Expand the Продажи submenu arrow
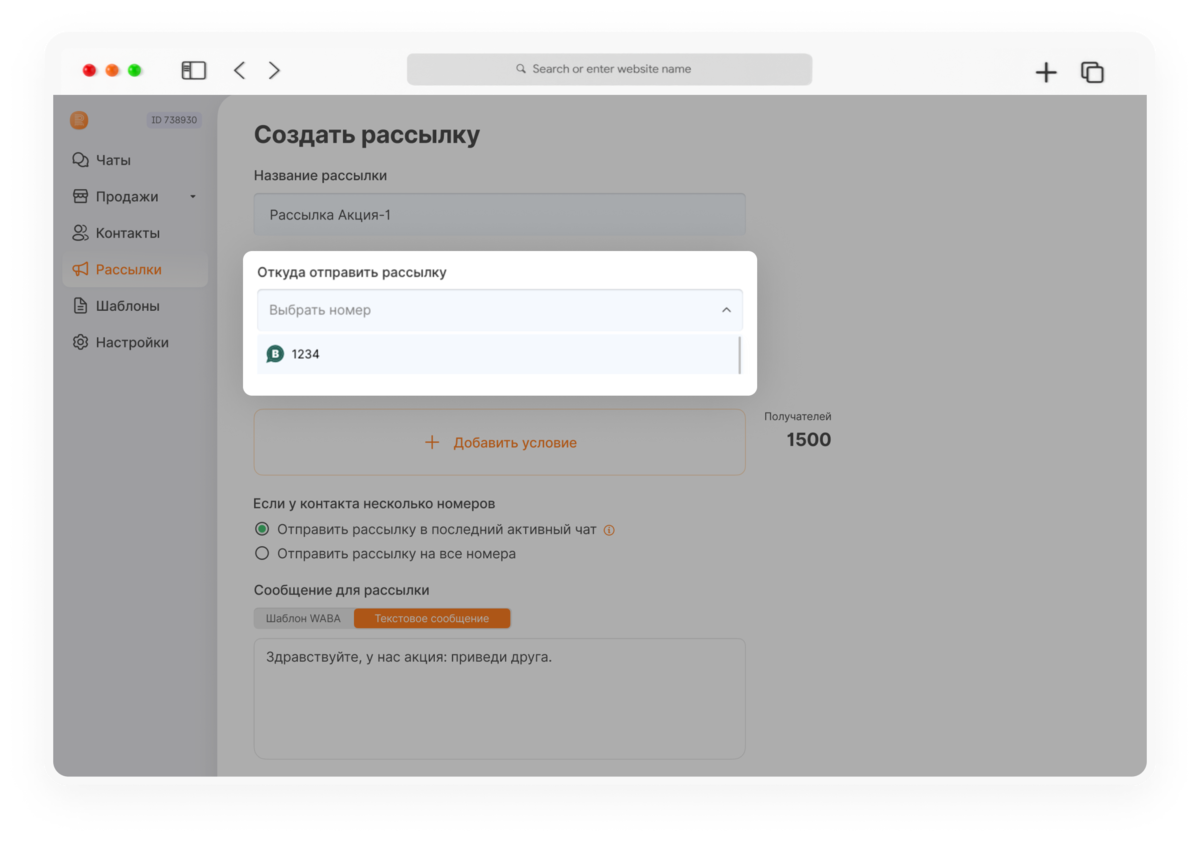1200x843 pixels. pyautogui.click(x=193, y=197)
